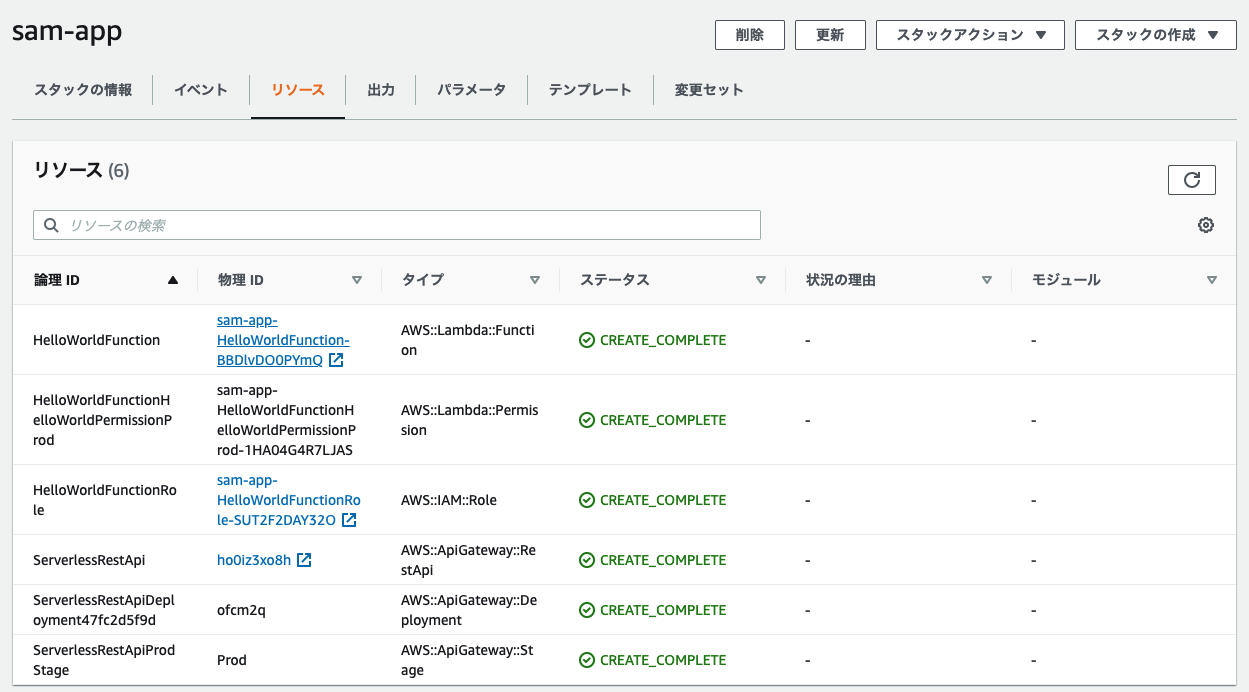Select HelloWorldFunctionHelloWorldPermissionProd logical ID
The image size is (1249, 692).
click(x=104, y=420)
